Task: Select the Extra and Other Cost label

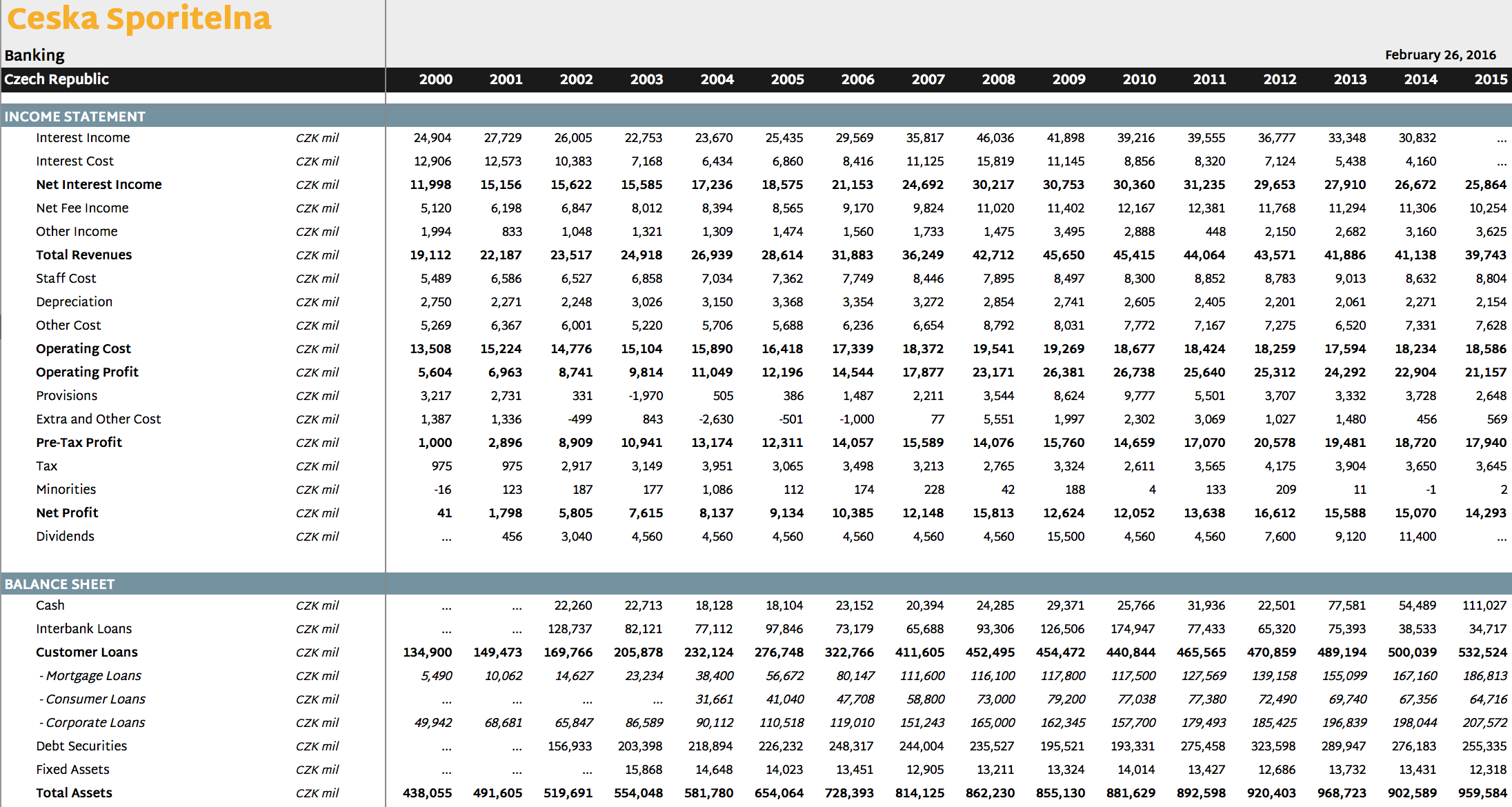Action: point(99,419)
